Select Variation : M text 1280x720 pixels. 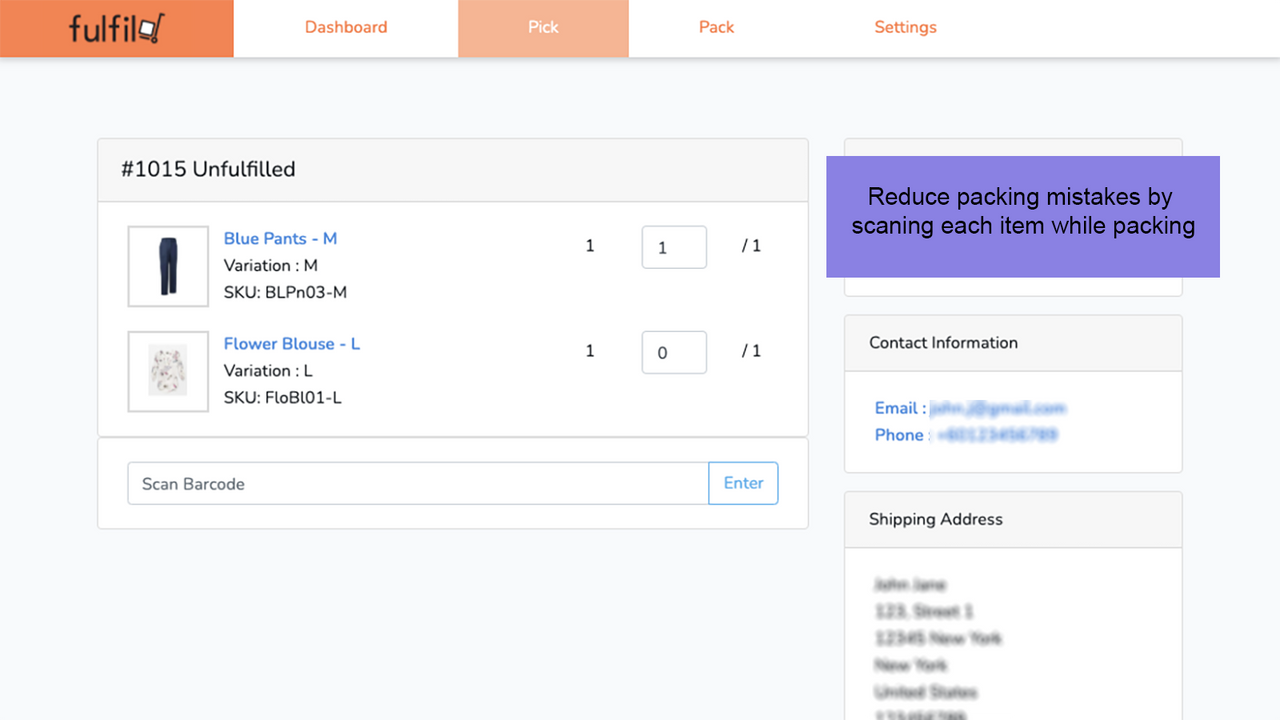click(270, 265)
